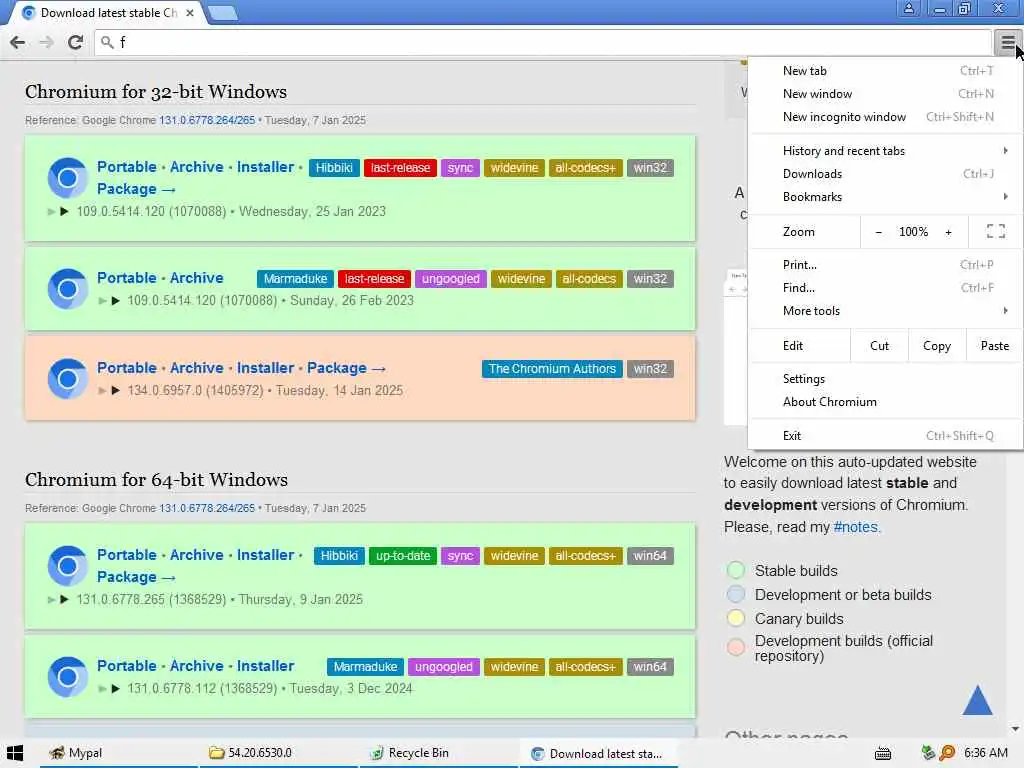
Task: Follow the #notes link
Action: click(856, 527)
